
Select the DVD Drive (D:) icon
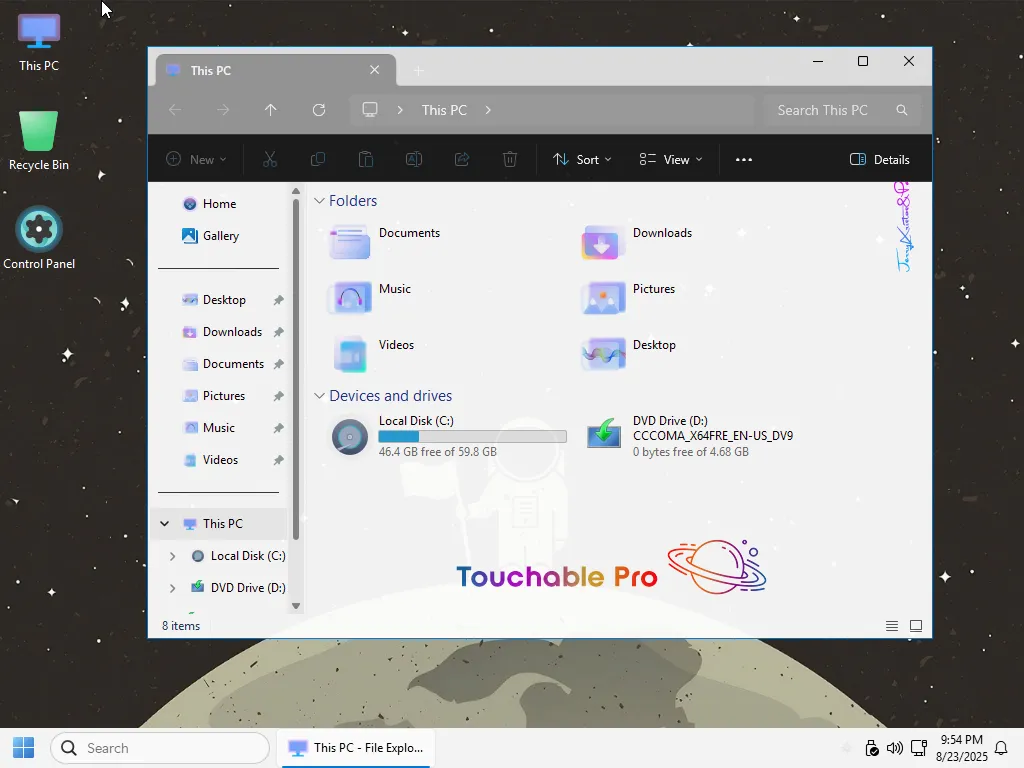[x=603, y=434]
